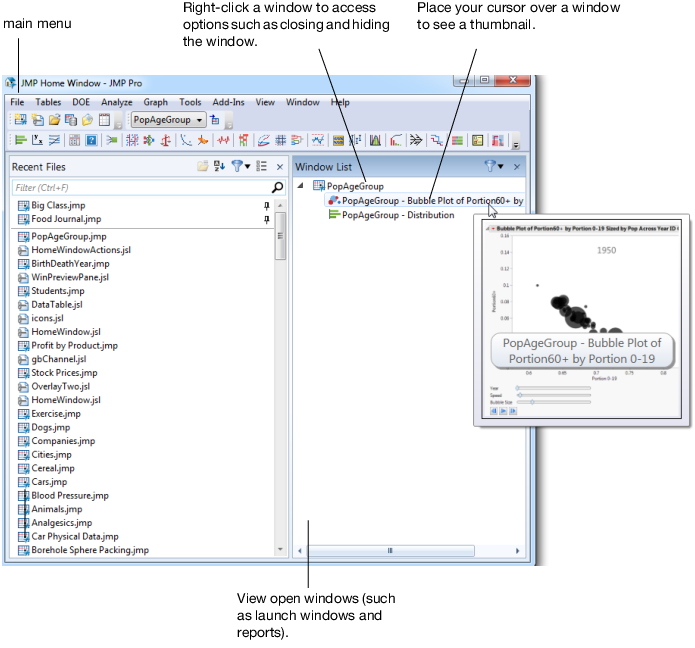The image size is (695, 648).
Task: Click the Window List horizontal scrollbar thumb
Action: point(390,550)
